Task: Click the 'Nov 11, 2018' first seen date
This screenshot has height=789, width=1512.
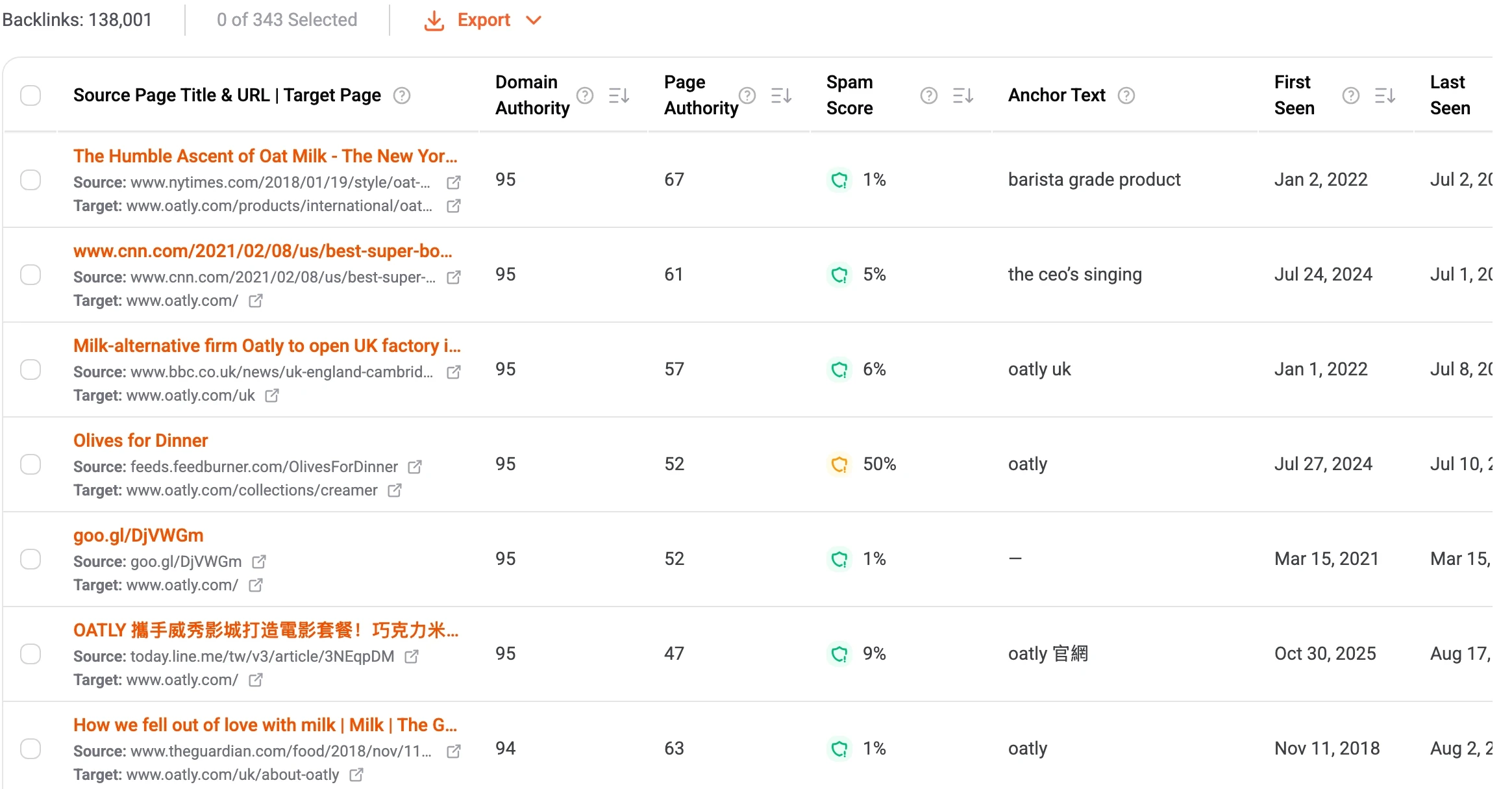Action: [1327, 749]
